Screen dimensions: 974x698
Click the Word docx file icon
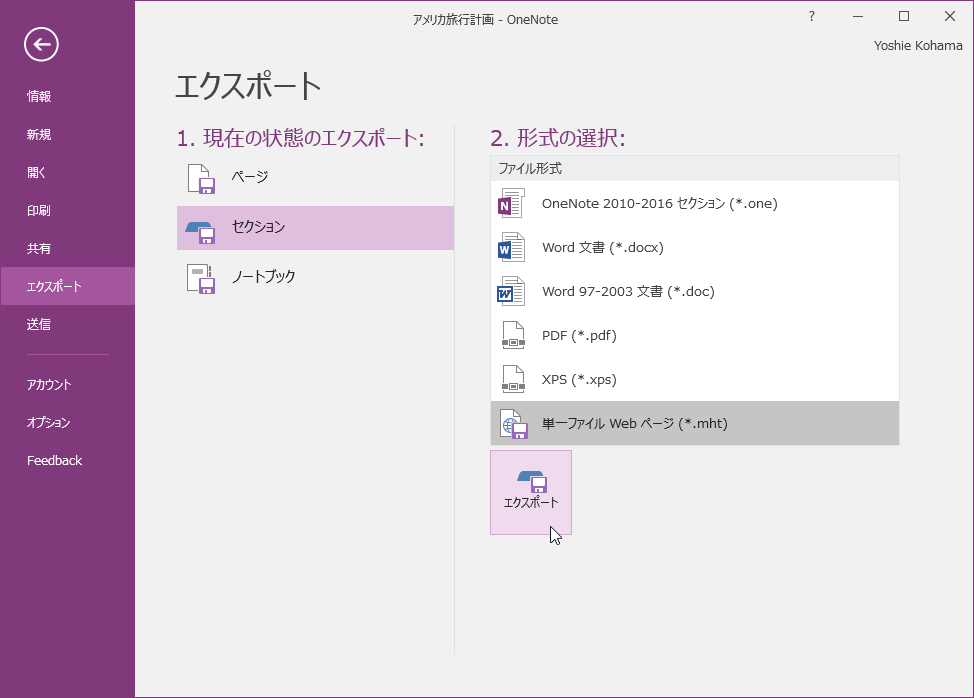511,247
